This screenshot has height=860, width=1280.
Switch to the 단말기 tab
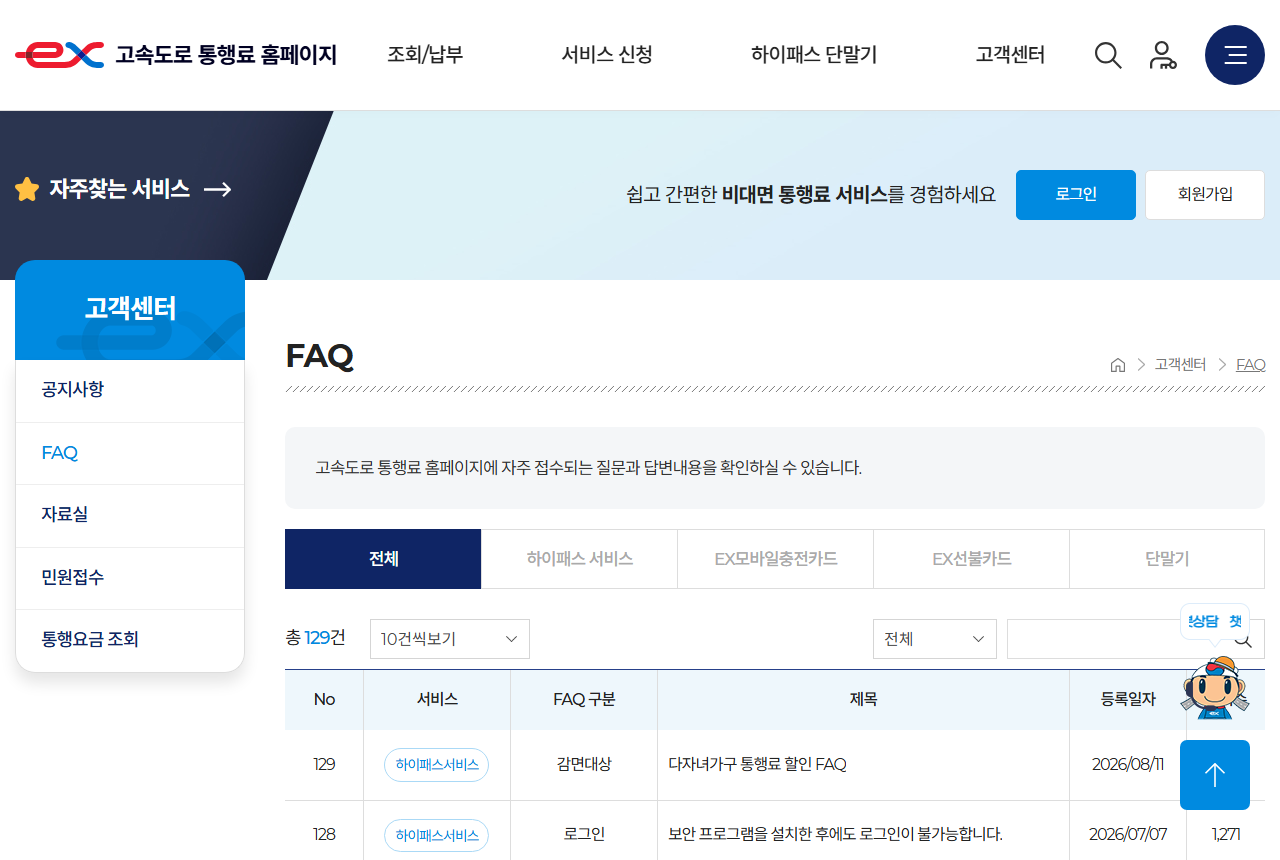1167,559
